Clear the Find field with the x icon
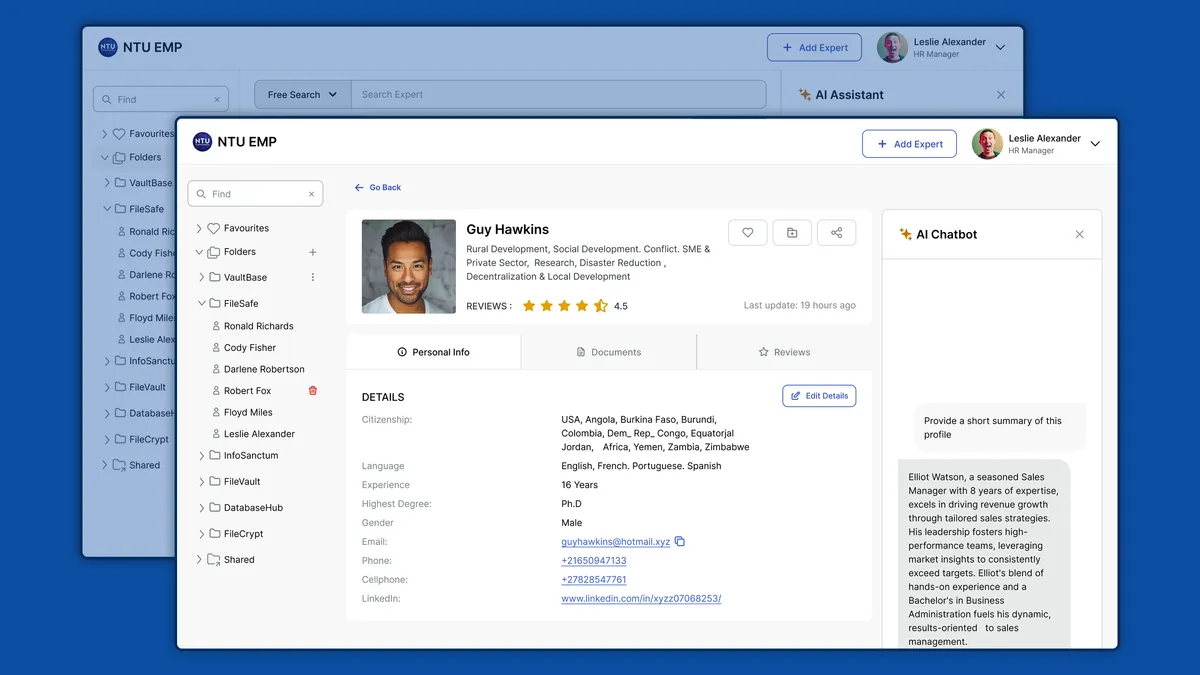The width and height of the screenshot is (1200, 675). coord(311,194)
